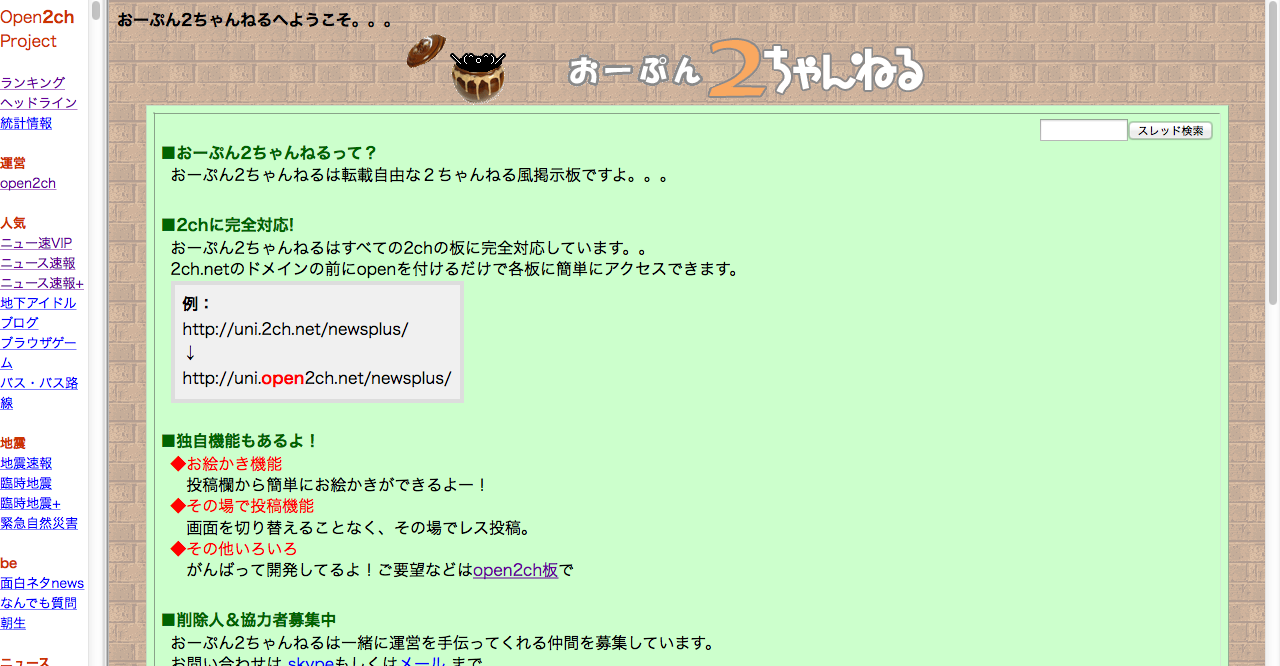This screenshot has width=1280, height=666.
Task: Follow the メール contact link
Action: [x=422, y=662]
